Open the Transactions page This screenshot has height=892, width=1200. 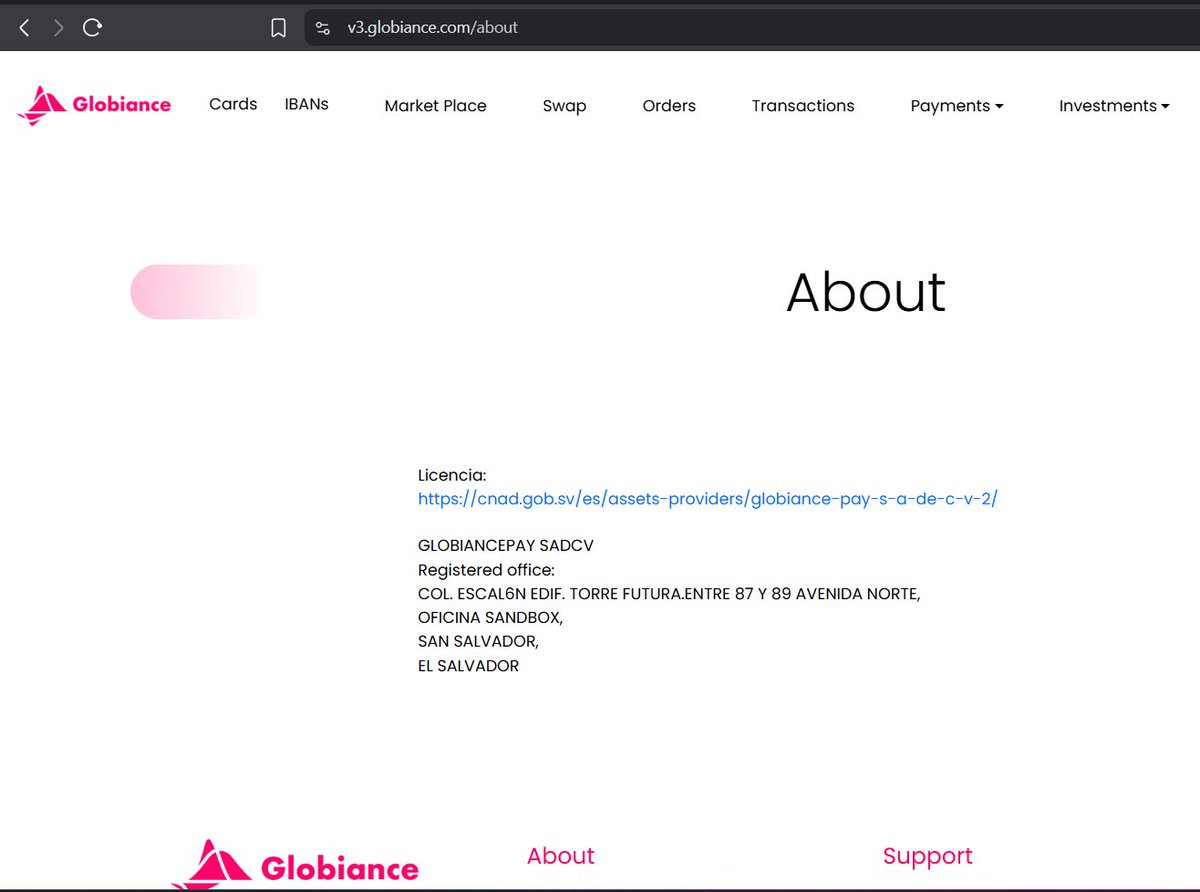coord(803,106)
